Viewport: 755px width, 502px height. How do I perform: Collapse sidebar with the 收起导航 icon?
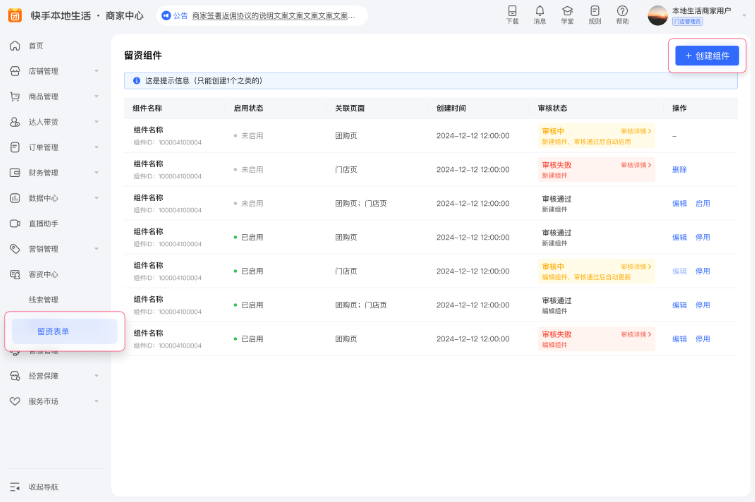click(x=15, y=487)
